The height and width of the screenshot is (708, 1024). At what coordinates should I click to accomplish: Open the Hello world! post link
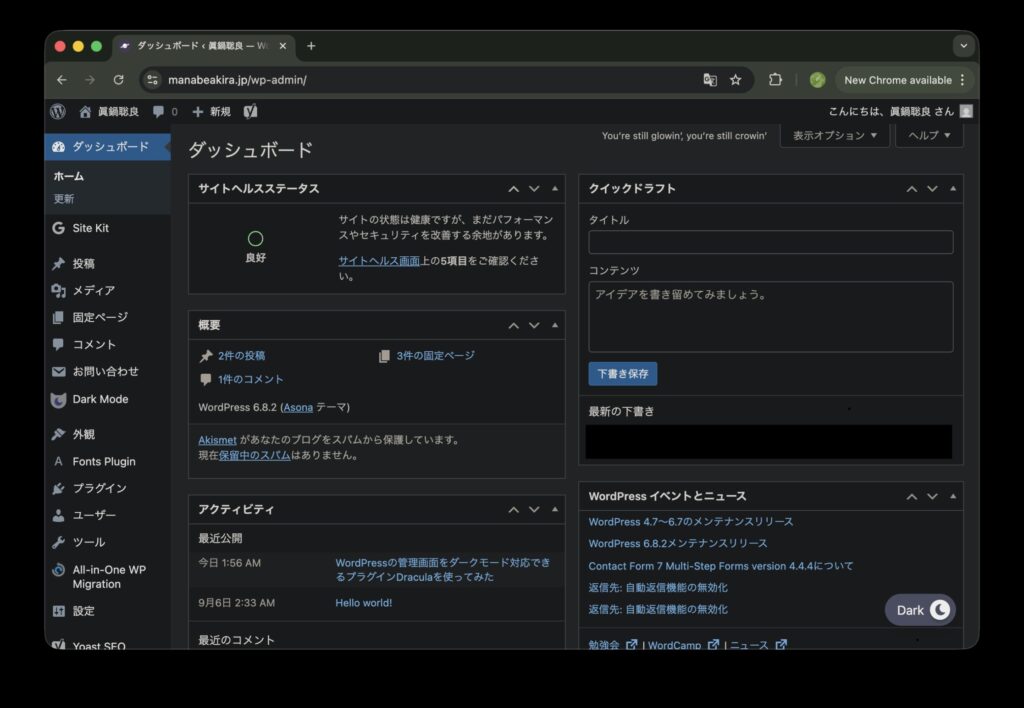click(363, 603)
